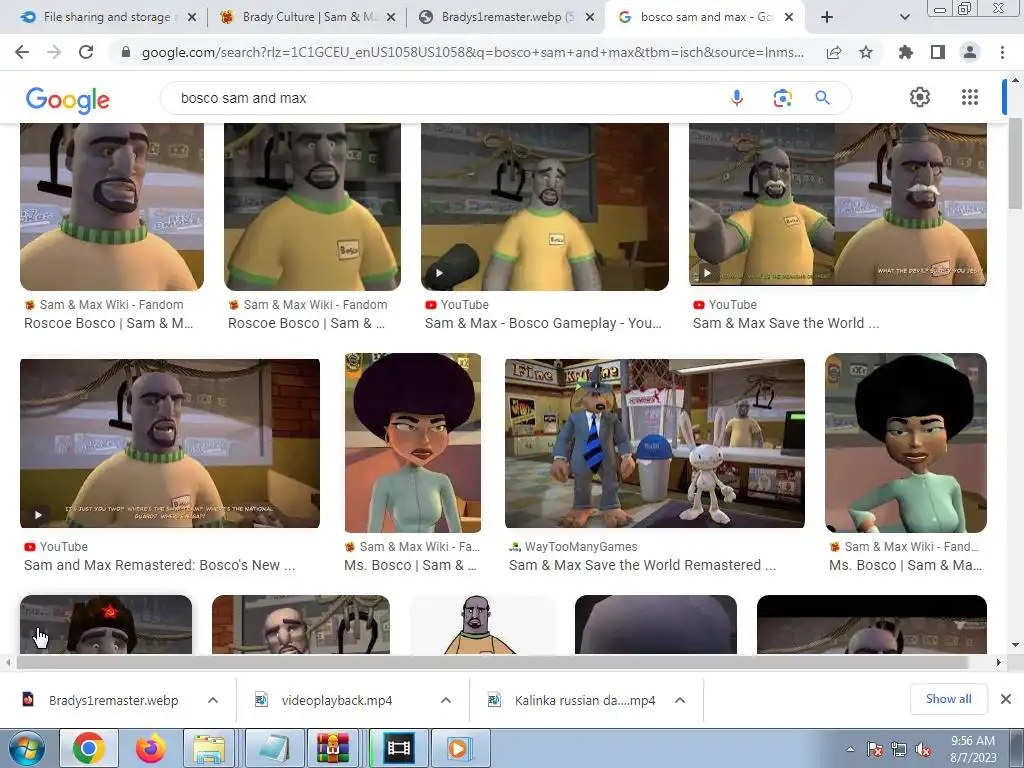Search by image with Google Lens
The height and width of the screenshot is (768, 1024).
tap(782, 98)
